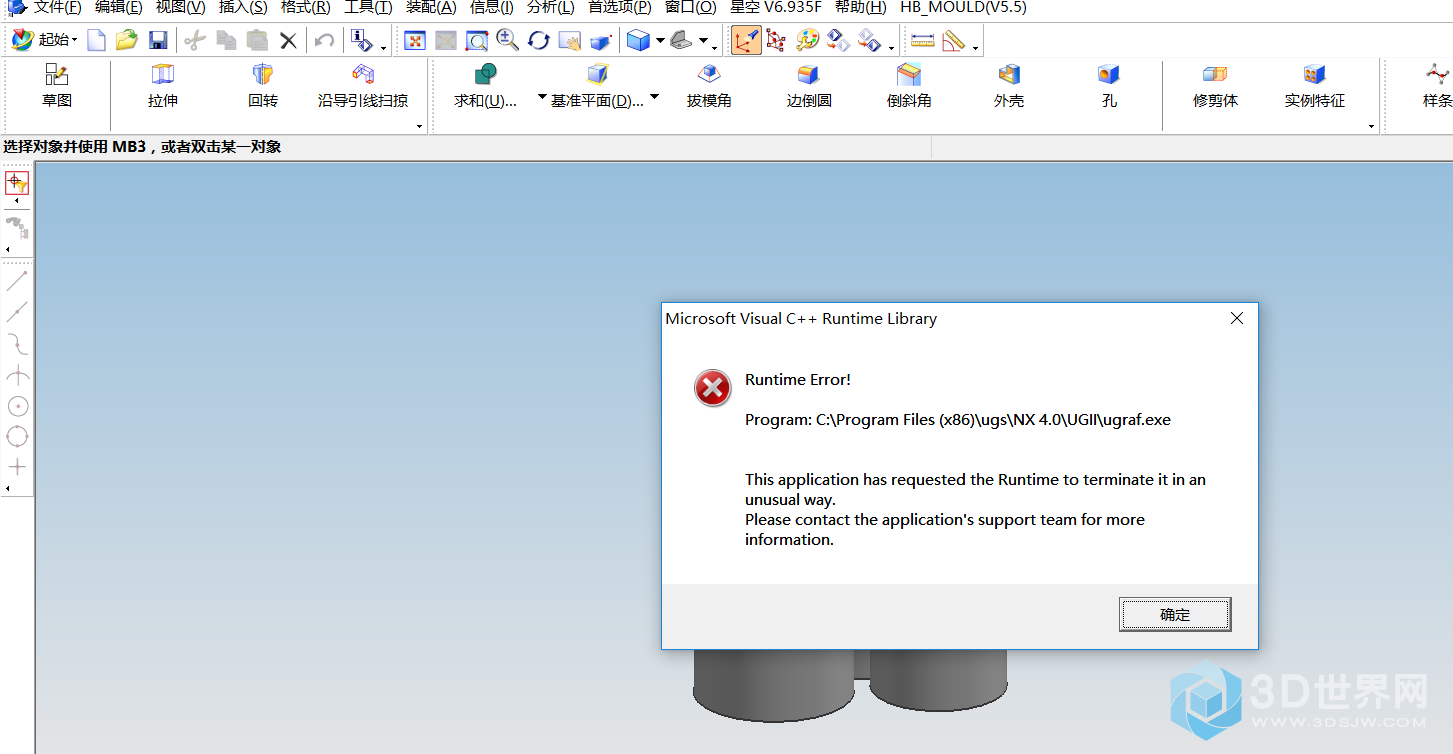
Task: Create a new file with the blank page icon
Action: pos(96,40)
